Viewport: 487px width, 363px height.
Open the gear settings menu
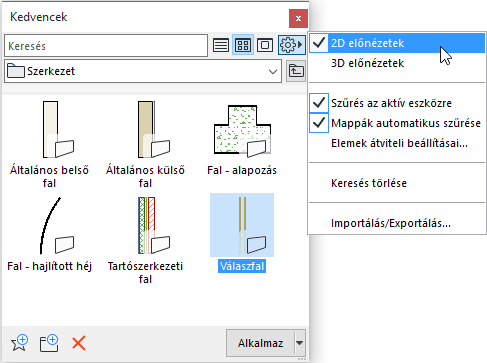(x=291, y=45)
